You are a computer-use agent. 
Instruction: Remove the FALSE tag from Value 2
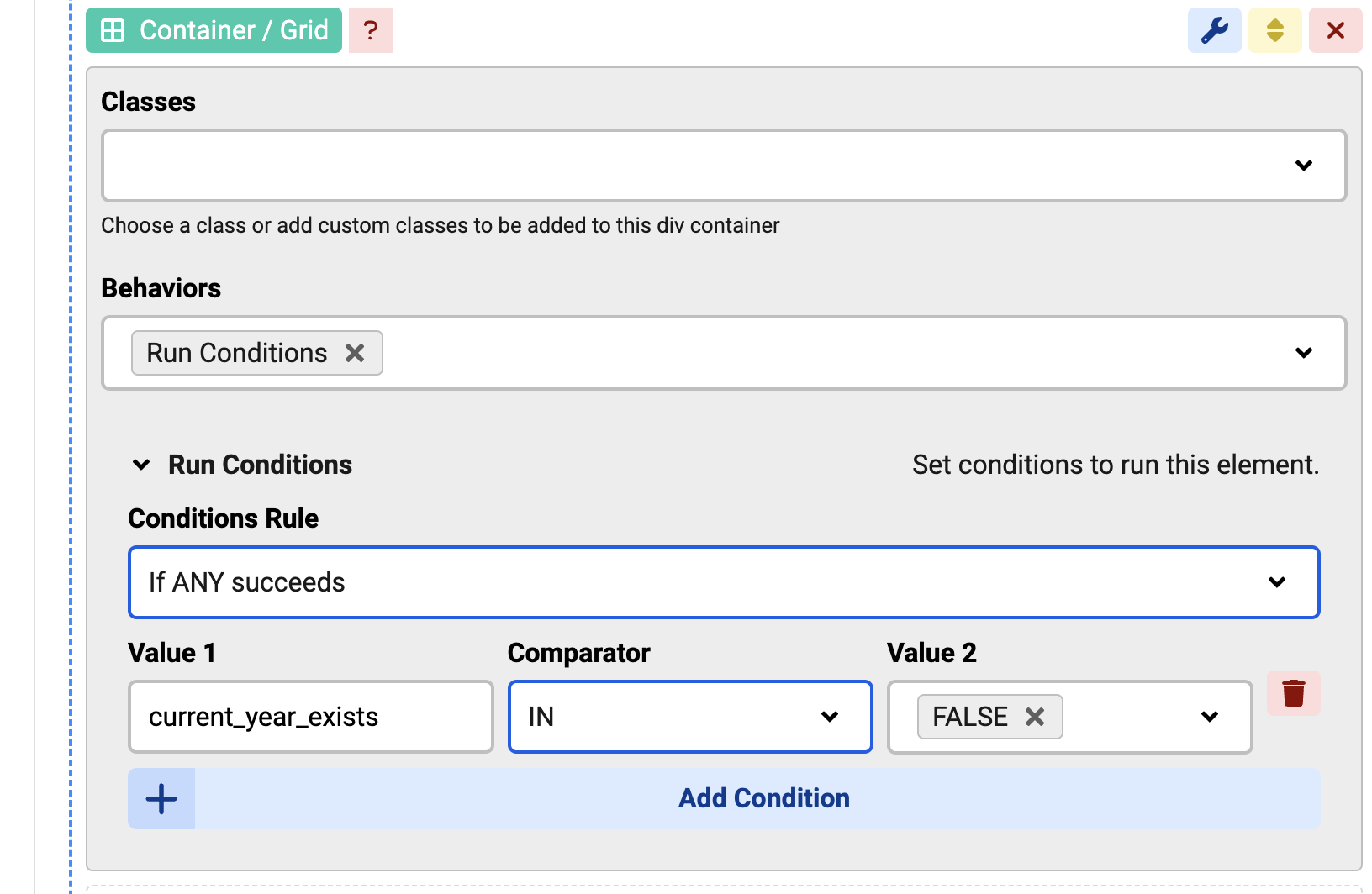click(x=1035, y=717)
